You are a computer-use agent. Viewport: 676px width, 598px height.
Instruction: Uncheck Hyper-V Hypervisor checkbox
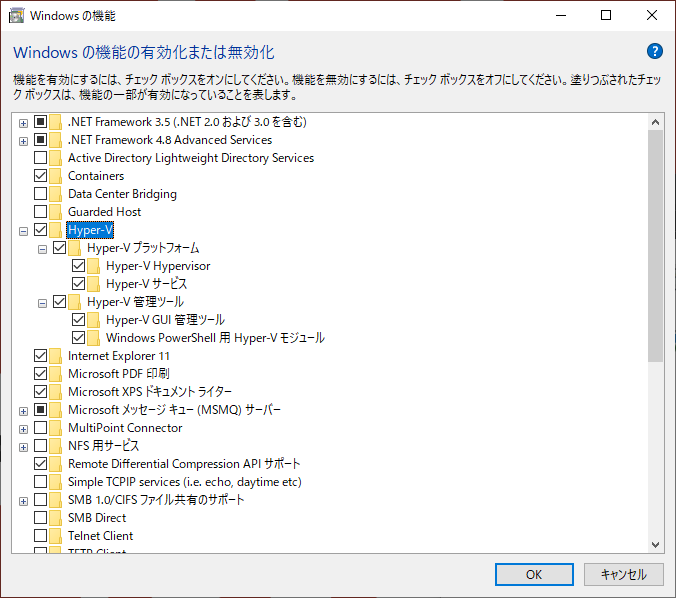coord(78,266)
